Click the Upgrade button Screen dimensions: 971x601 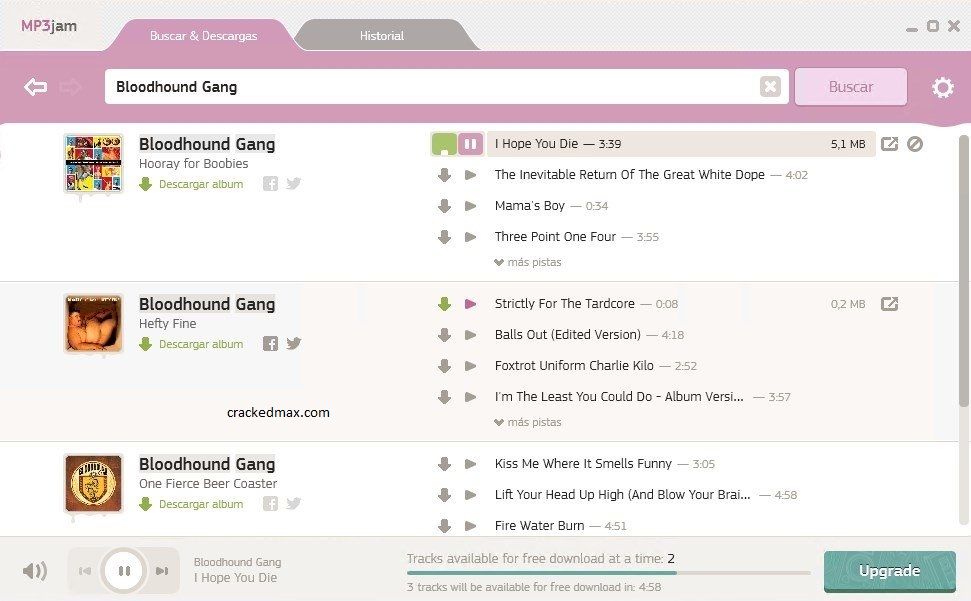click(x=889, y=571)
